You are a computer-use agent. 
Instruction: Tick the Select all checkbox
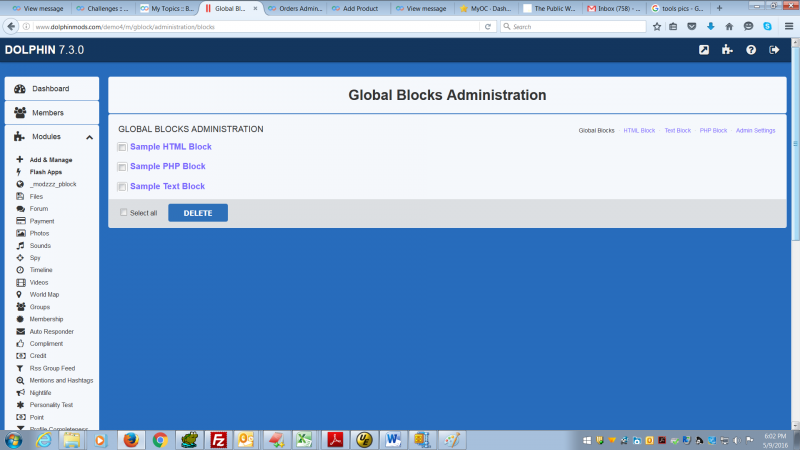click(x=123, y=212)
